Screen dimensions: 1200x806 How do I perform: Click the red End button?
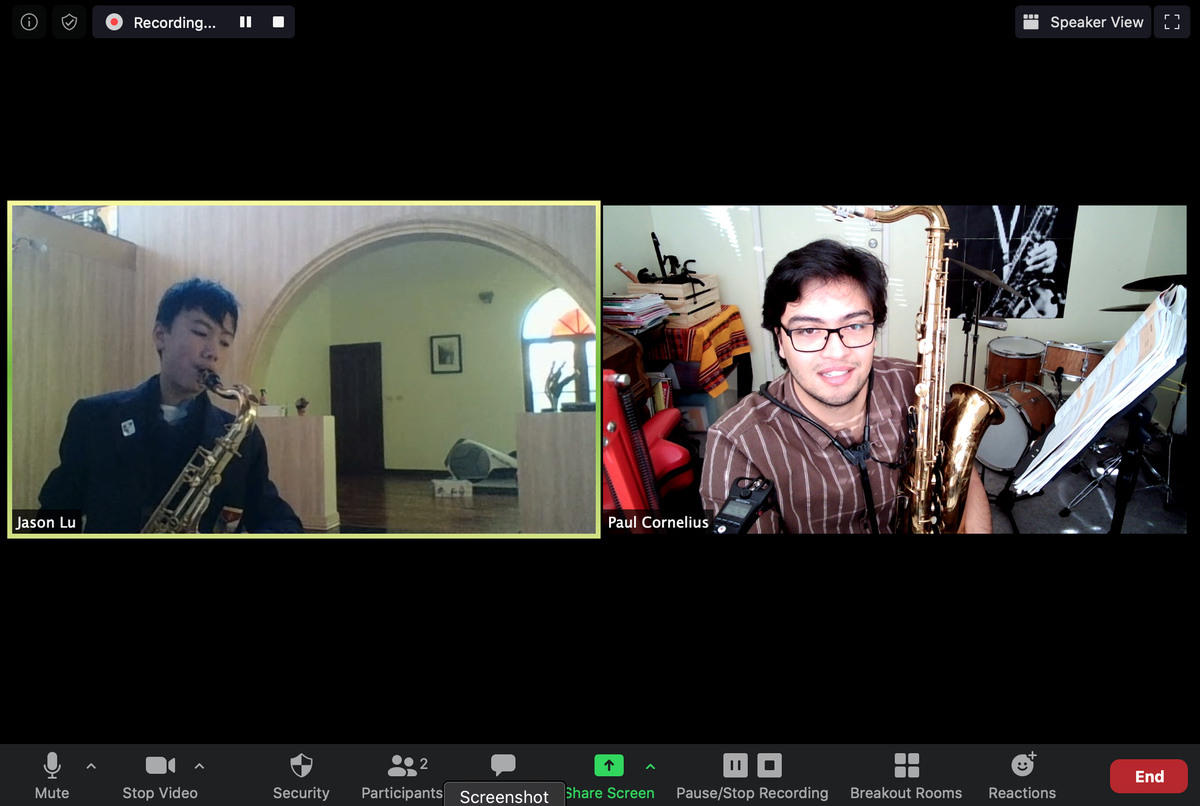(1149, 776)
